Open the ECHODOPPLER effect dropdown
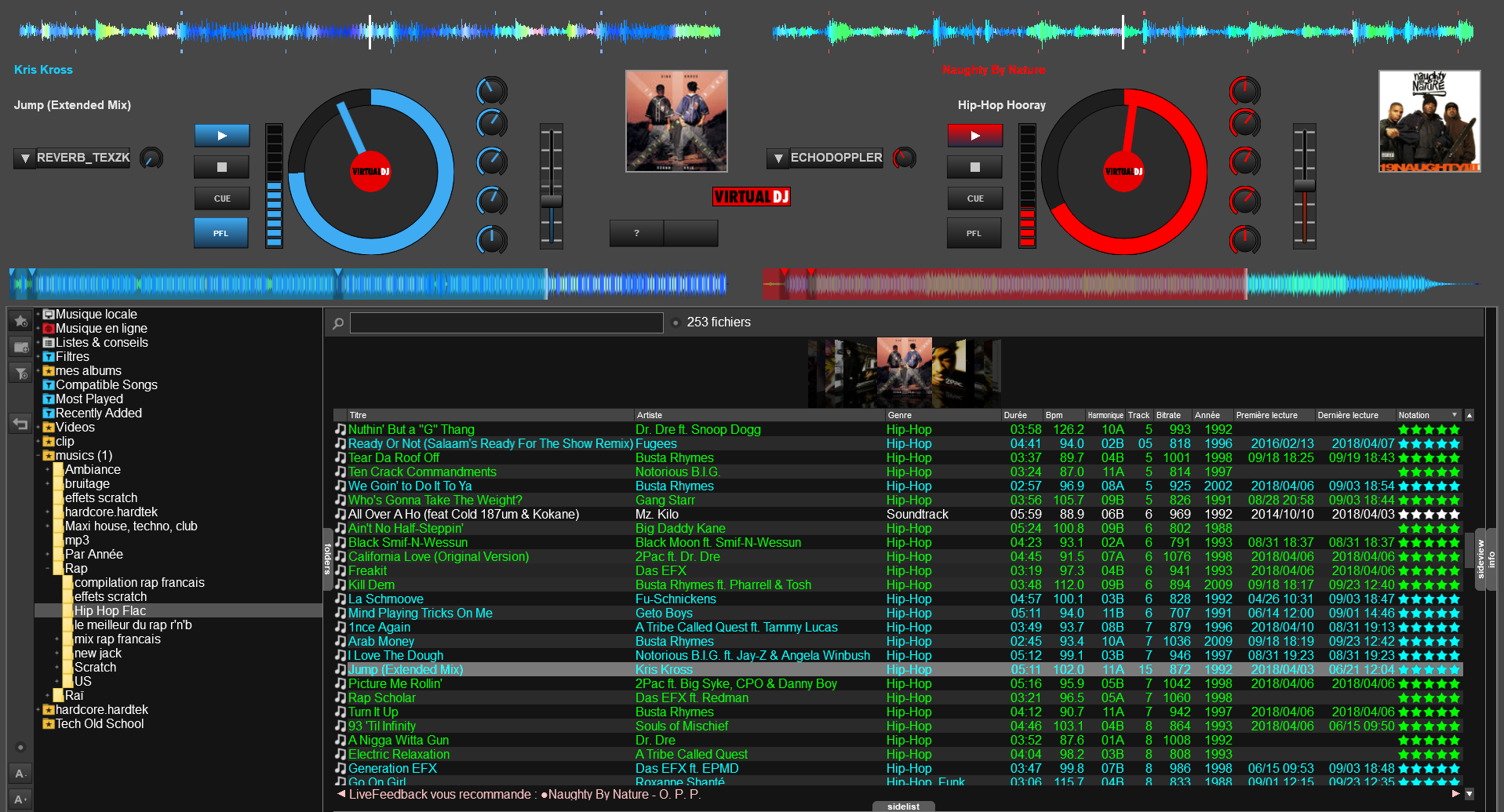Viewport: 1504px width, 812px height. coord(778,158)
